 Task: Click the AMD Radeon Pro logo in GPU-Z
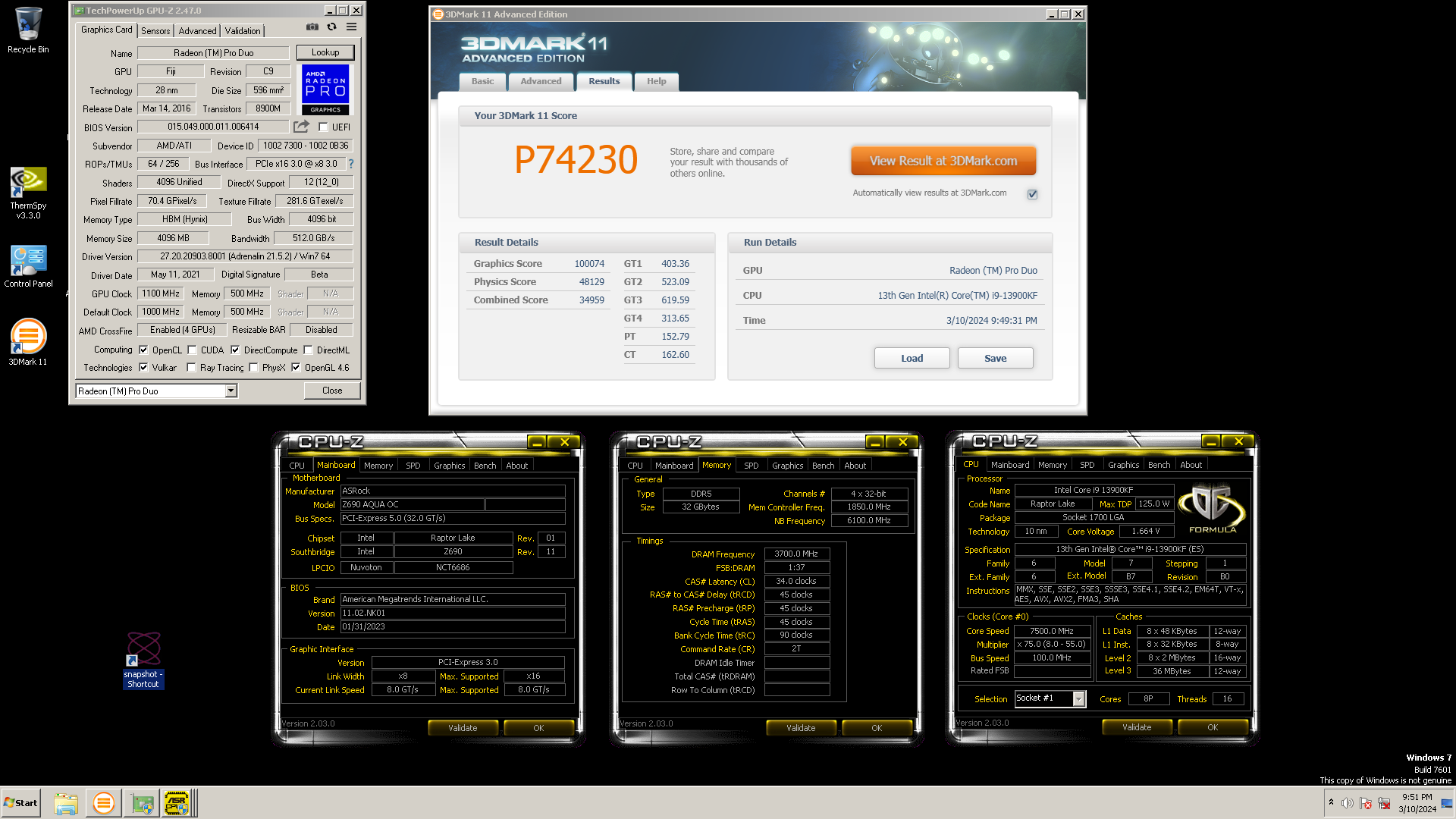[325, 89]
